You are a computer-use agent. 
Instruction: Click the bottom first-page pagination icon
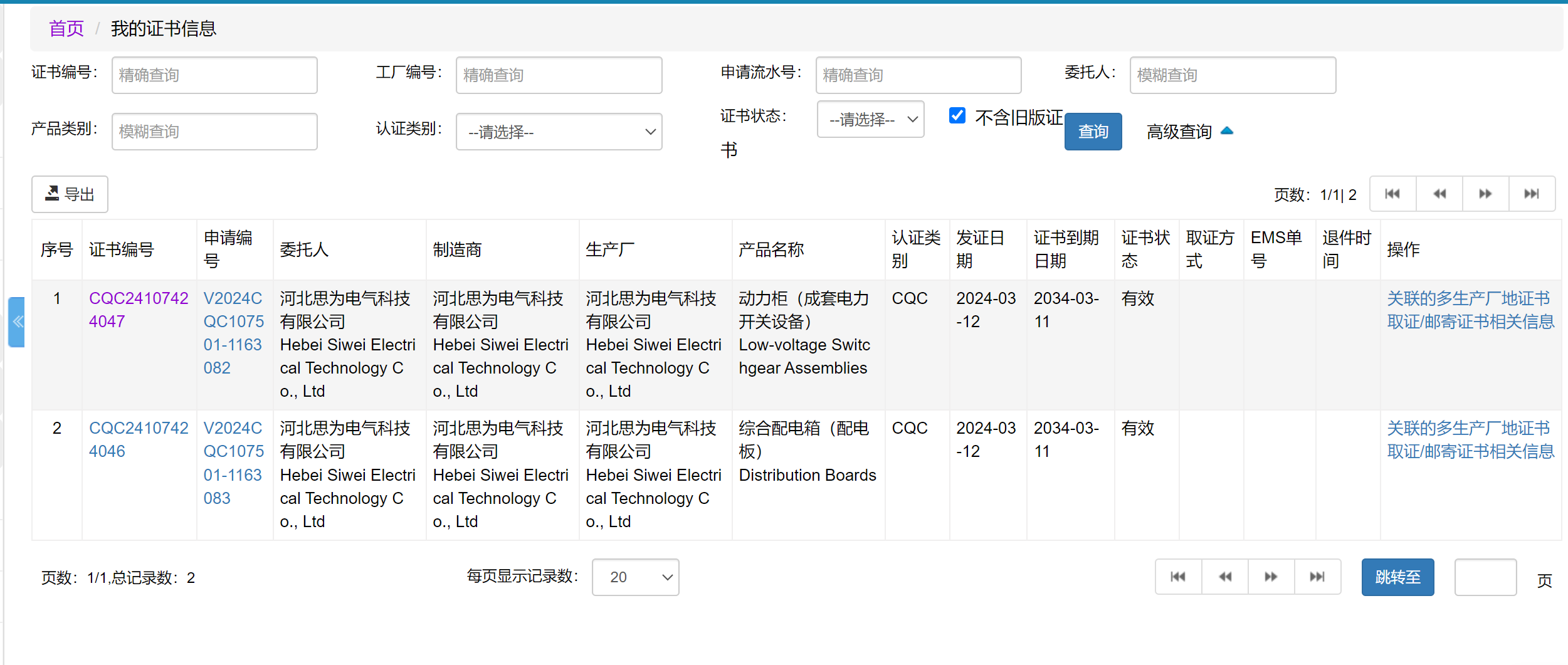1179,577
